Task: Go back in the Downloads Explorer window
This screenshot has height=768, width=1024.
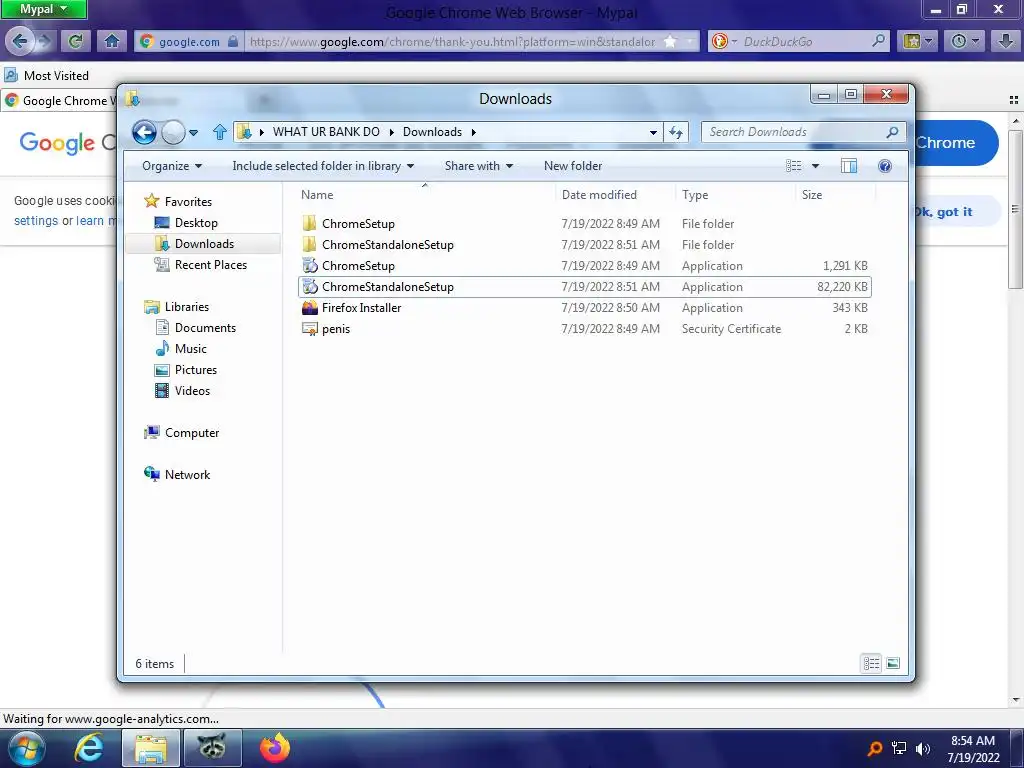Action: pos(144,133)
